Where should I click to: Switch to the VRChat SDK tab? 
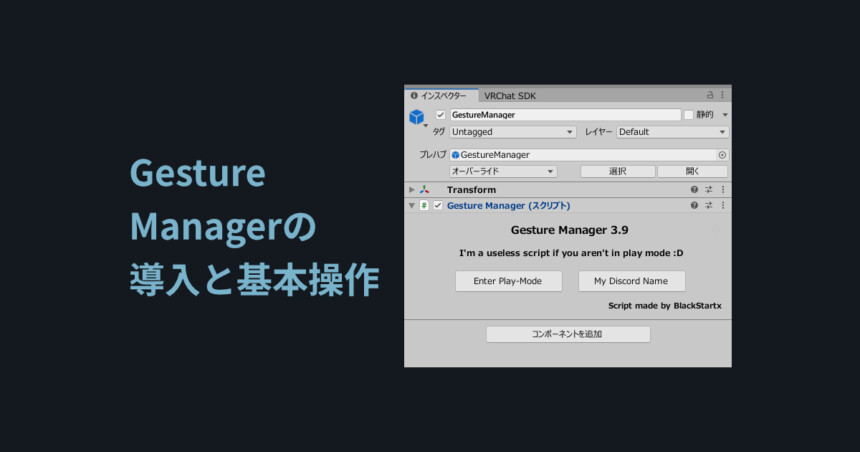(510, 95)
